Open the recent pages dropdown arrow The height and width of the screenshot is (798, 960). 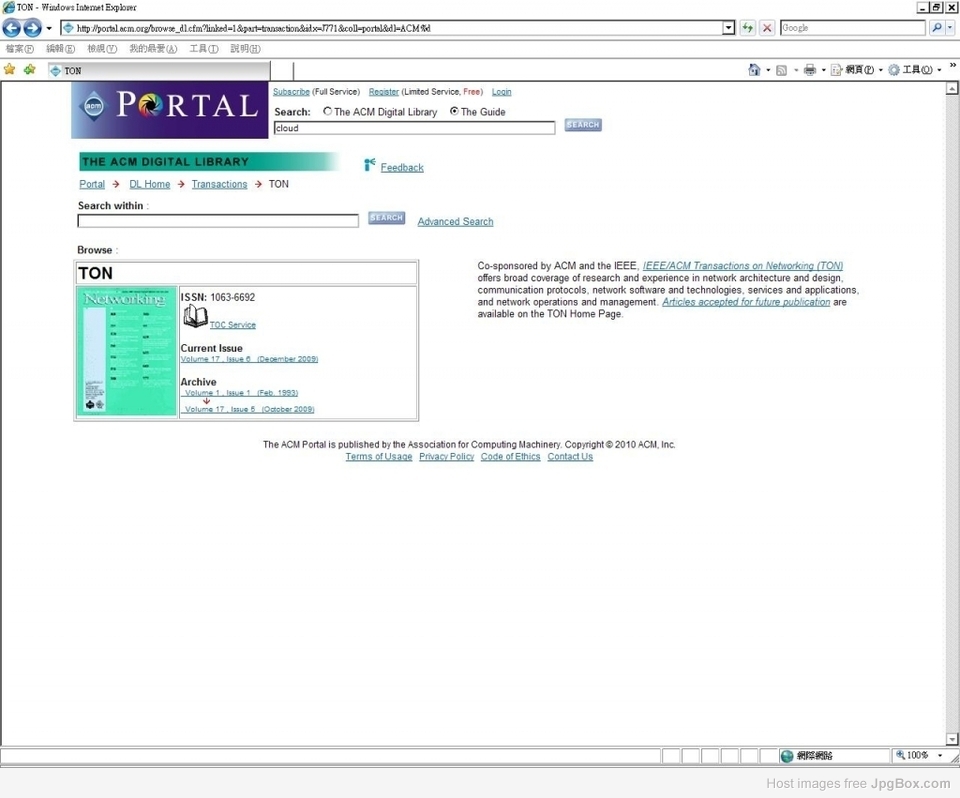(49, 28)
